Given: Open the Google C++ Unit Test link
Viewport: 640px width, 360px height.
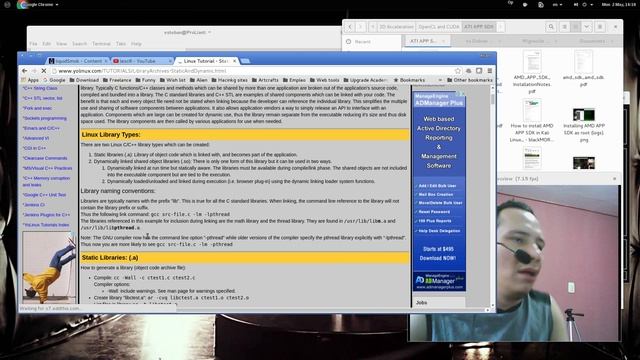Looking at the screenshot, I should [x=44, y=195].
